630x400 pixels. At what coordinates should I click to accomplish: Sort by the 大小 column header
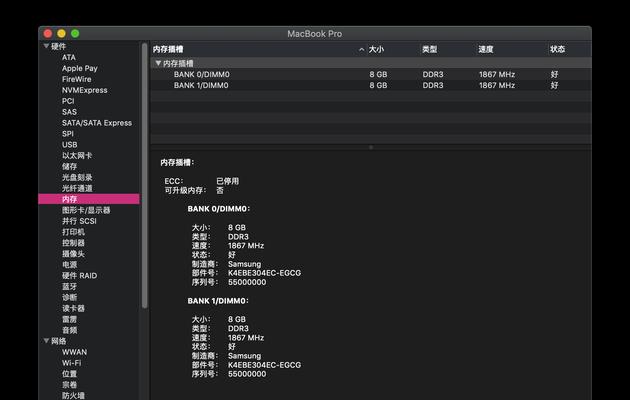point(376,49)
